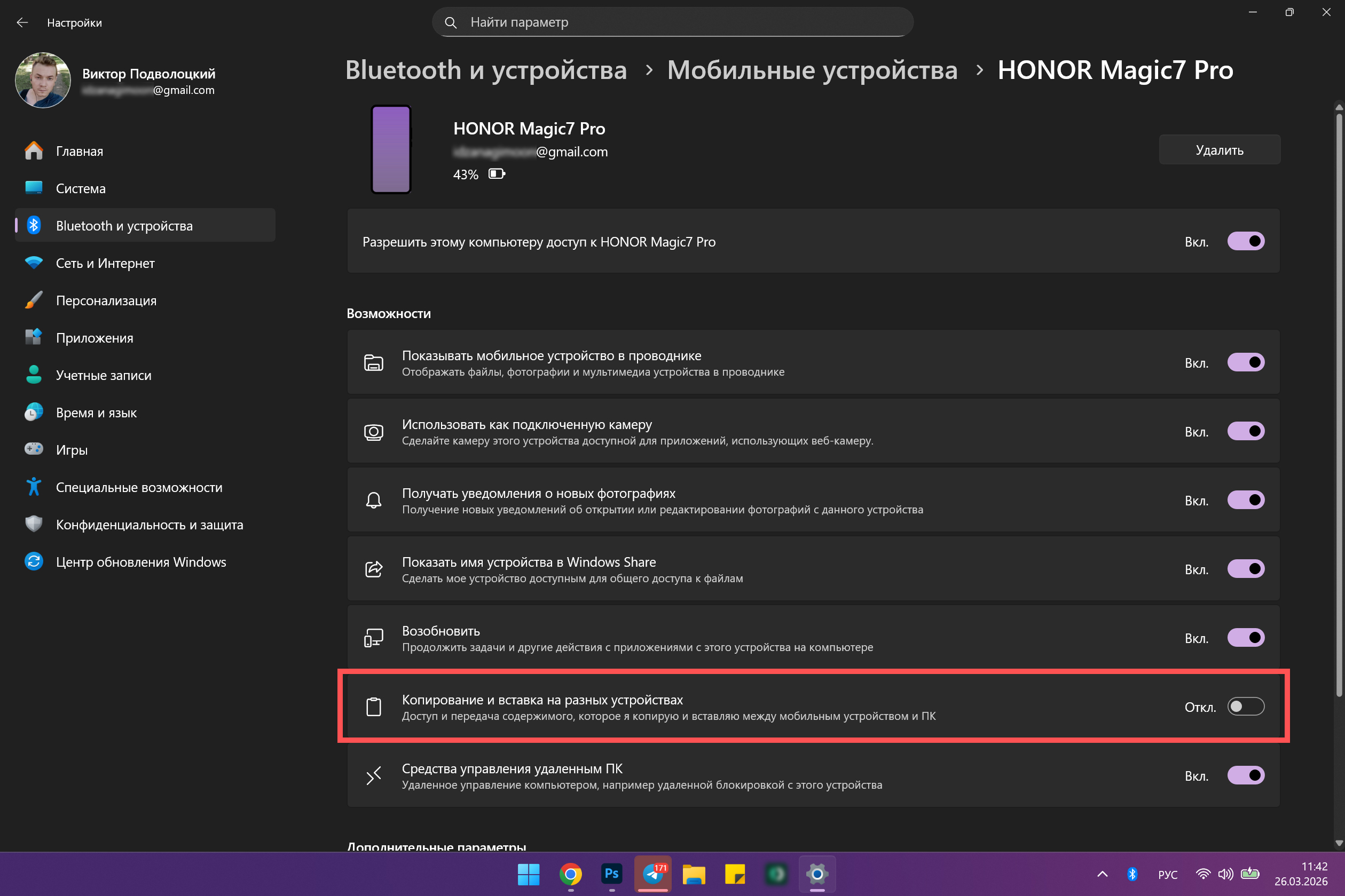This screenshot has height=896, width=1345.
Task: Select Сеть и Интернет in the sidebar
Action: point(105,263)
